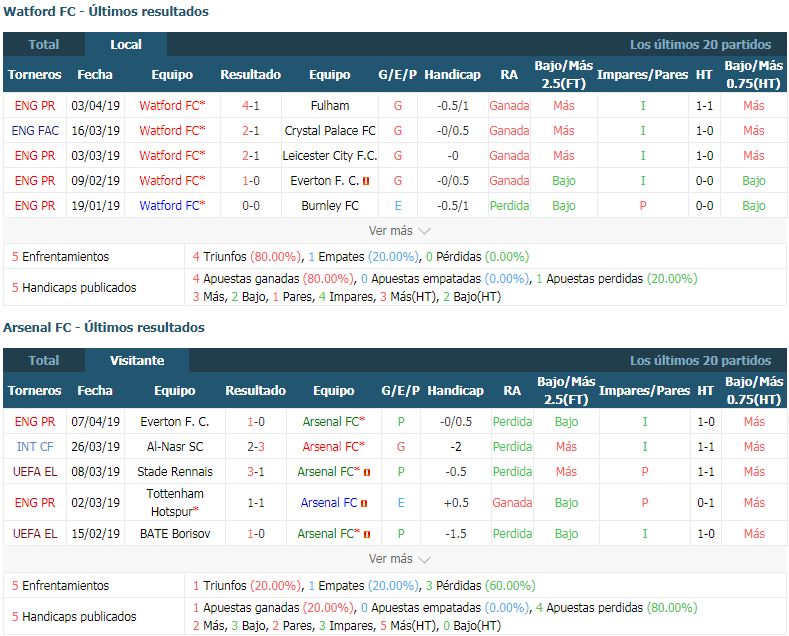Screen dimensions: 789x636
Task: Click the 2-1 result against Crystal Palace
Action: tap(251, 131)
